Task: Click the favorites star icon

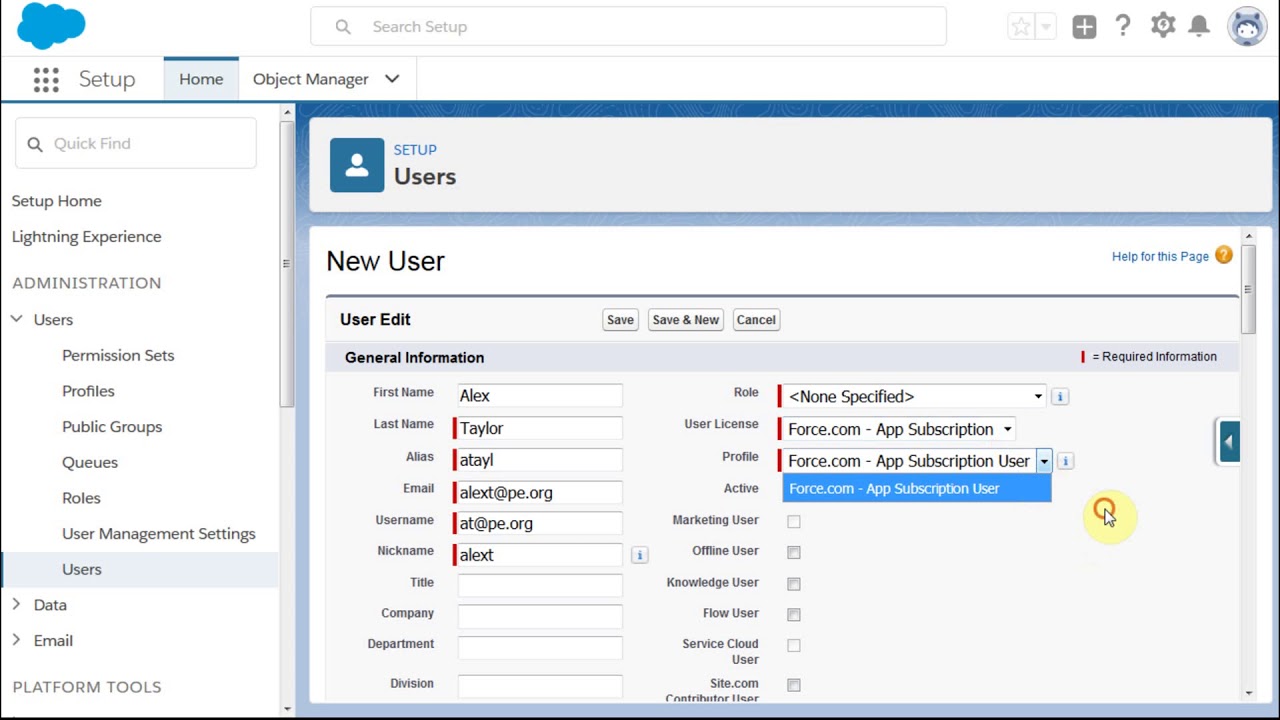Action: point(1021,27)
